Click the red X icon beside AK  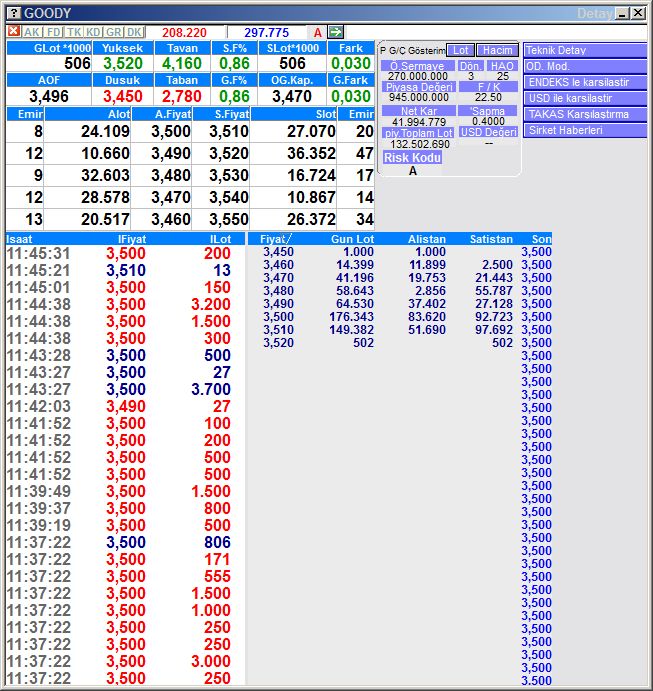[14, 32]
